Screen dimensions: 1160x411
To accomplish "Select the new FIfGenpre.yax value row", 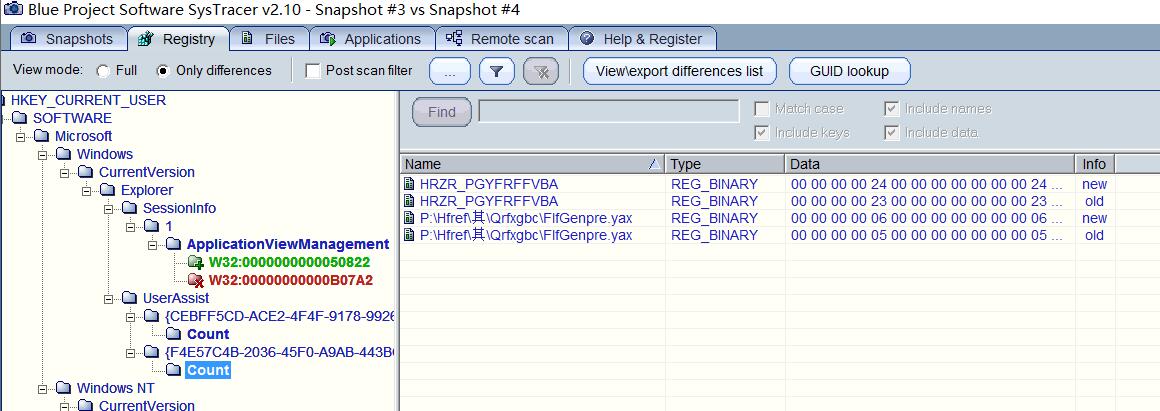I will pyautogui.click(x=758, y=218).
